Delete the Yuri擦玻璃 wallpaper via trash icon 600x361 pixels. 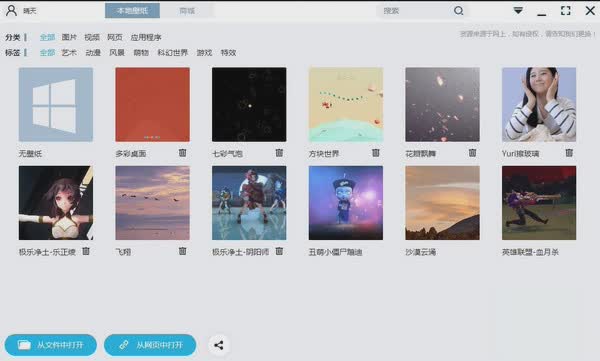pyautogui.click(x=569, y=153)
